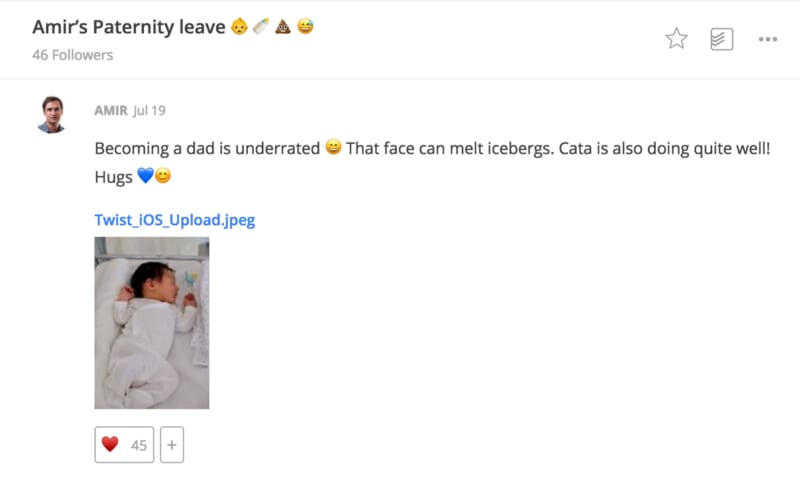Open the three-dot more options menu
This screenshot has height=479, width=800.
(768, 39)
